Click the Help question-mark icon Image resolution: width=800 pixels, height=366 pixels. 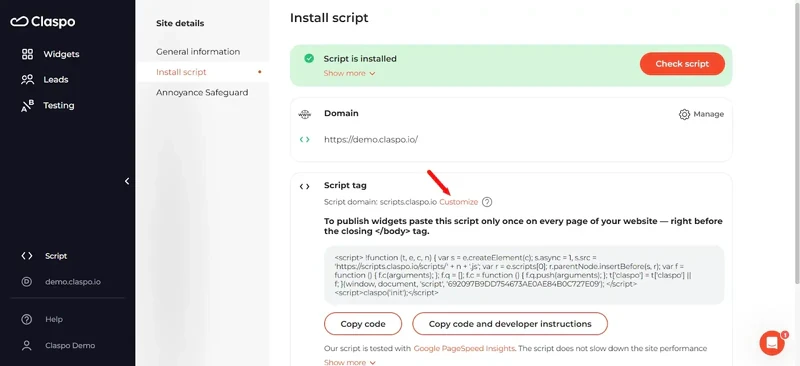[27, 320]
